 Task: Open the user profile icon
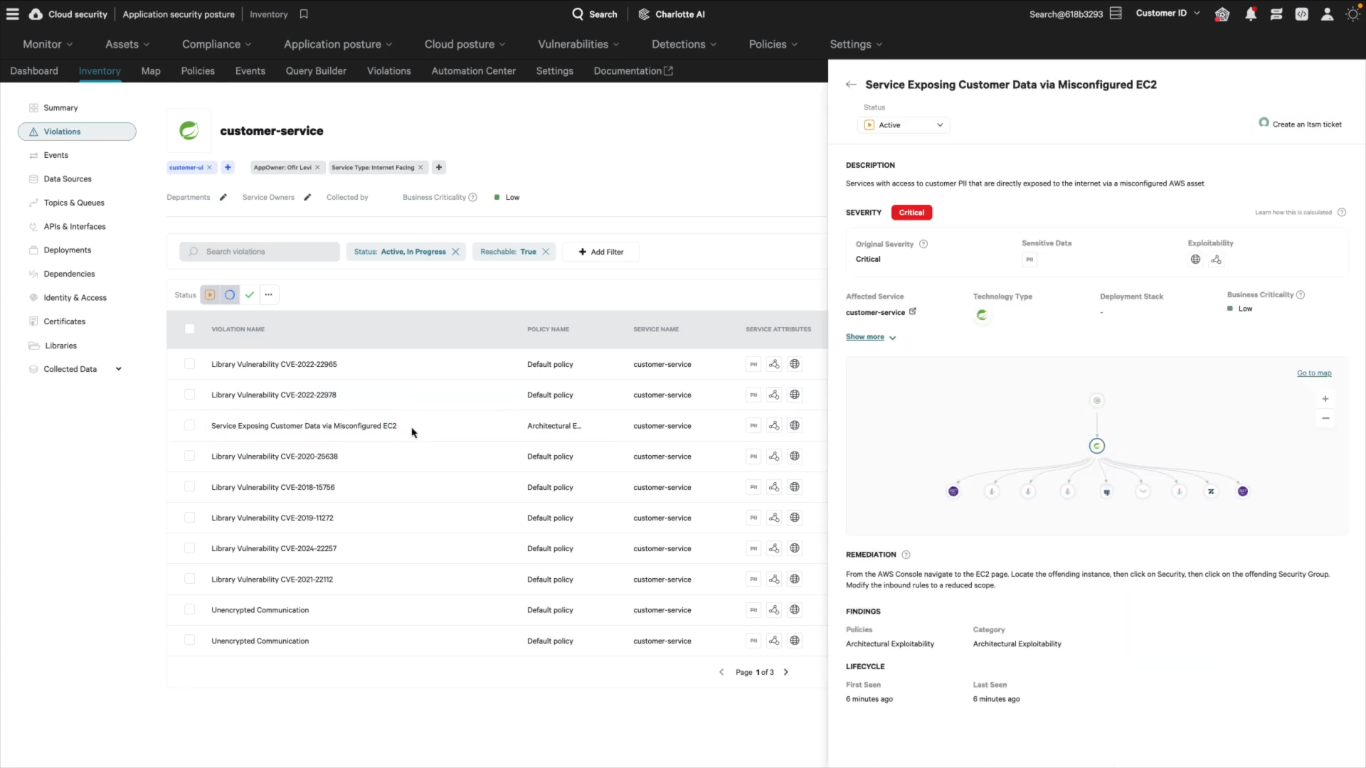click(x=1327, y=14)
